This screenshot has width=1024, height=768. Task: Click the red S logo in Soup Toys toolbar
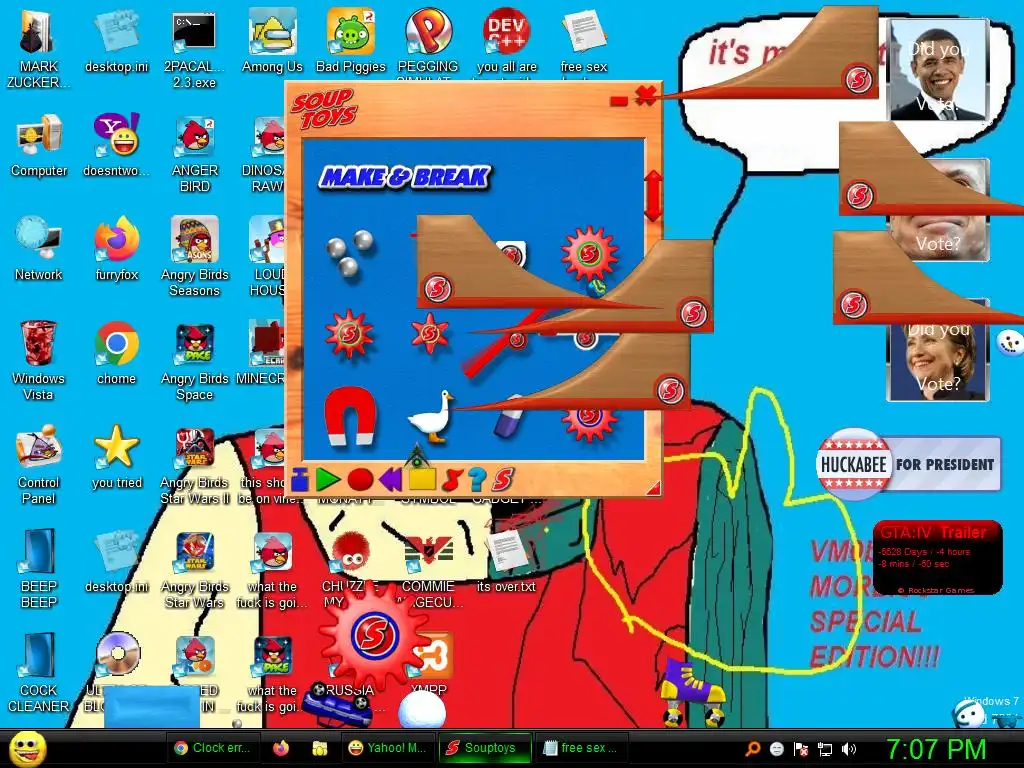coord(503,479)
